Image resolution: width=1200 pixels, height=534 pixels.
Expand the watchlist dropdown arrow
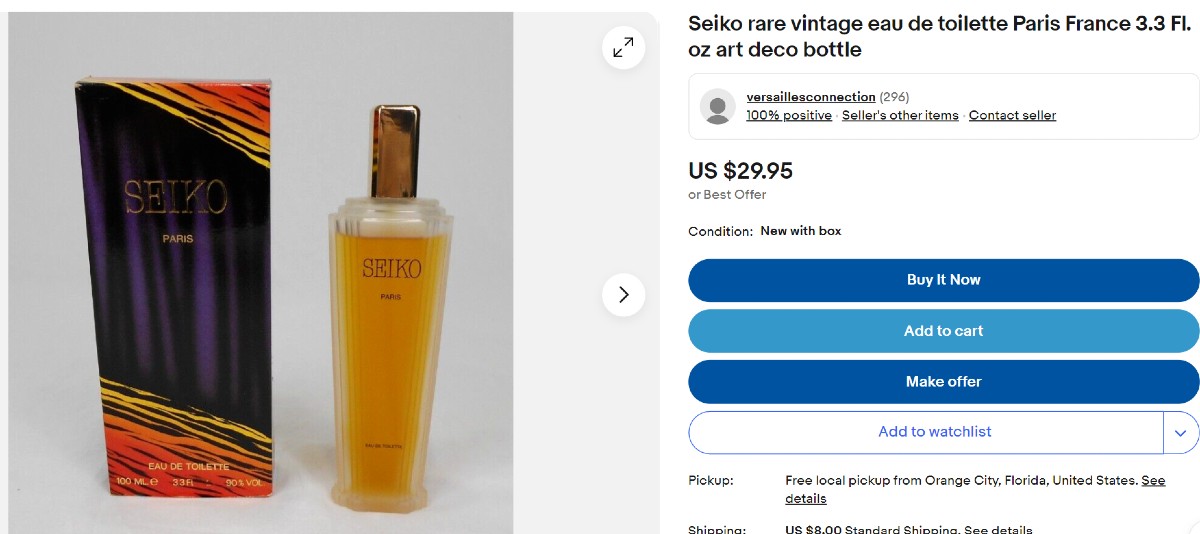pos(1180,432)
